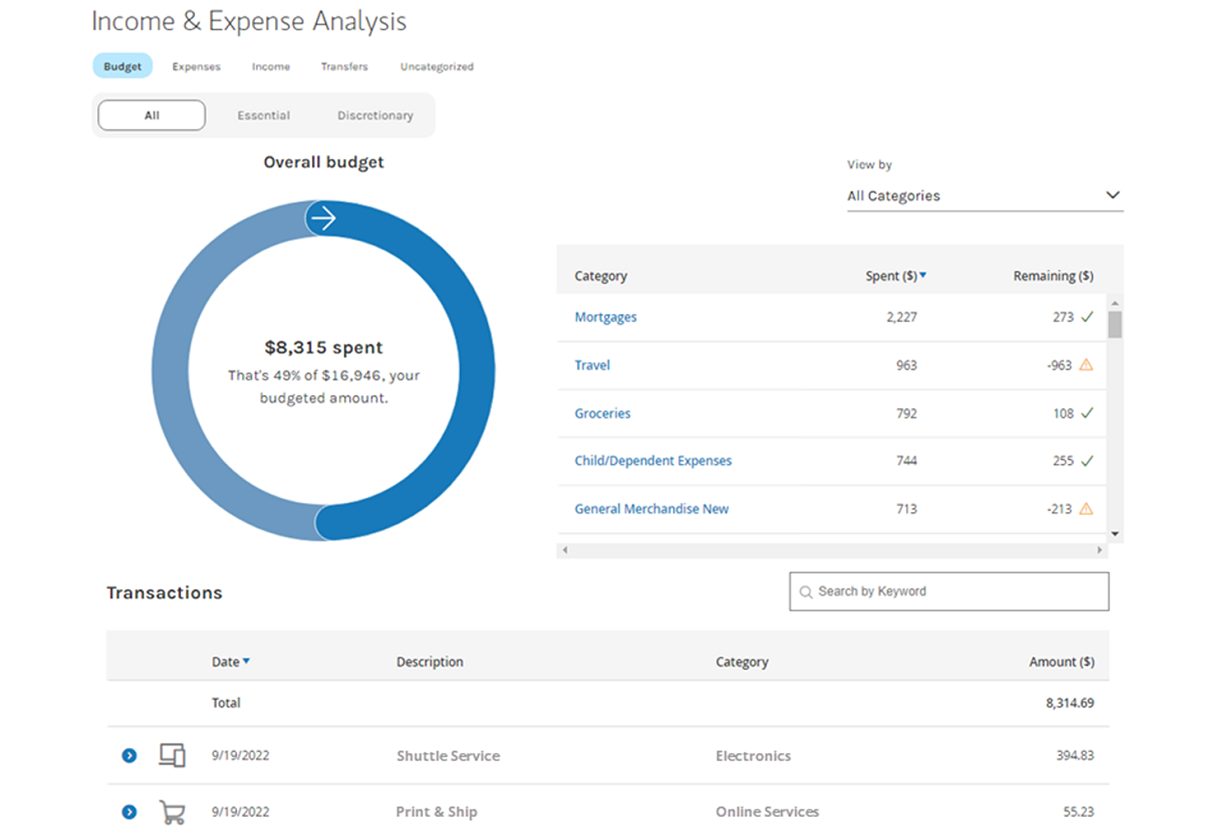Select the Discretionary filter toggle
The width and height of the screenshot is (1218, 838).
pos(375,115)
